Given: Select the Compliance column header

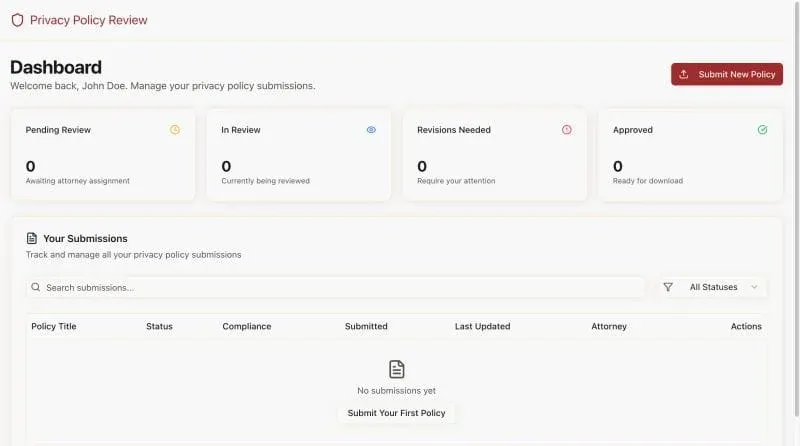Looking at the screenshot, I should click(246, 326).
